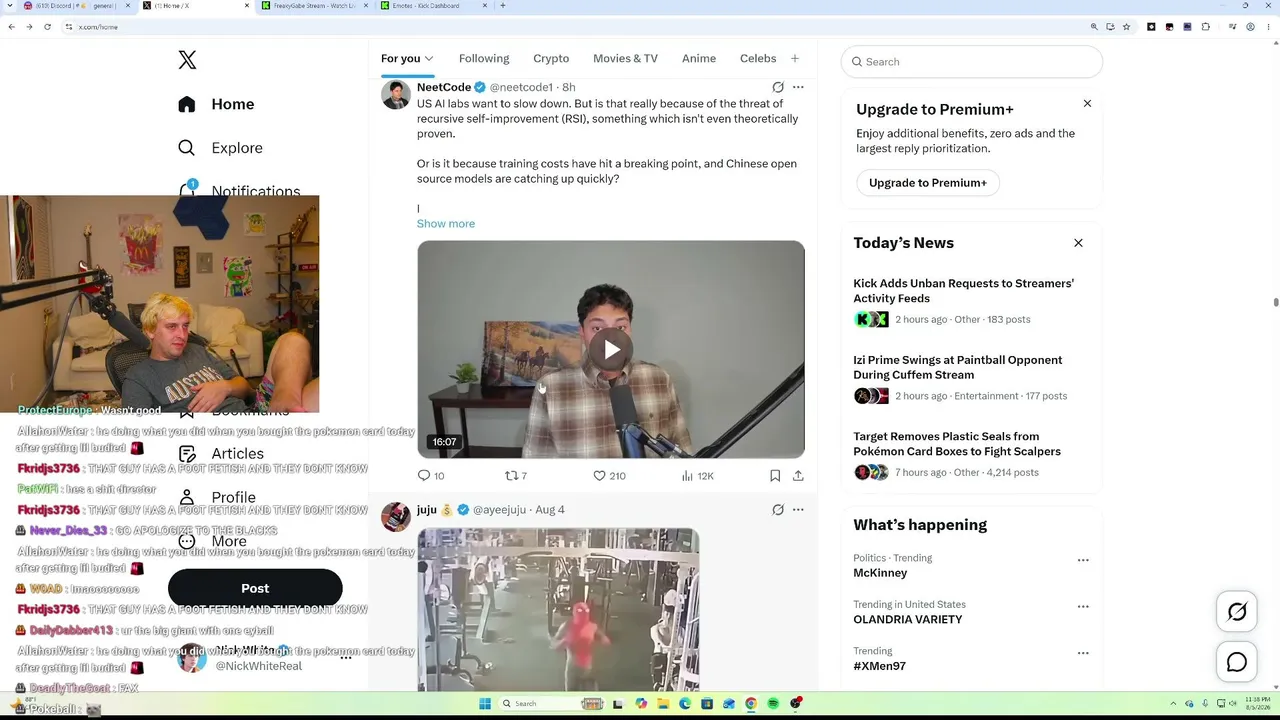This screenshot has height=720, width=1280.
Task: Bookmark NeetCode's post
Action: click(775, 476)
